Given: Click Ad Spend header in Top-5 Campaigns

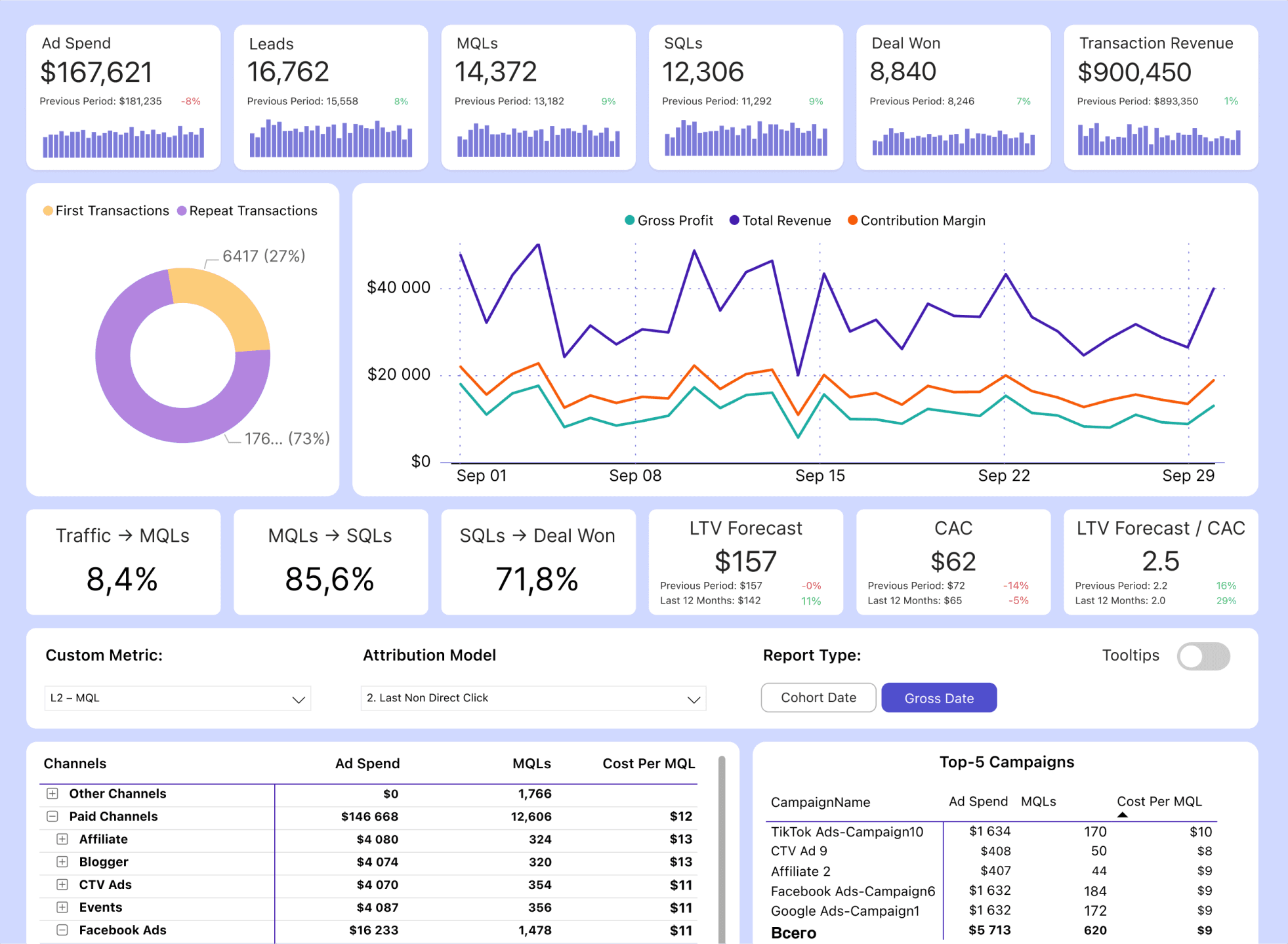Looking at the screenshot, I should [978, 801].
